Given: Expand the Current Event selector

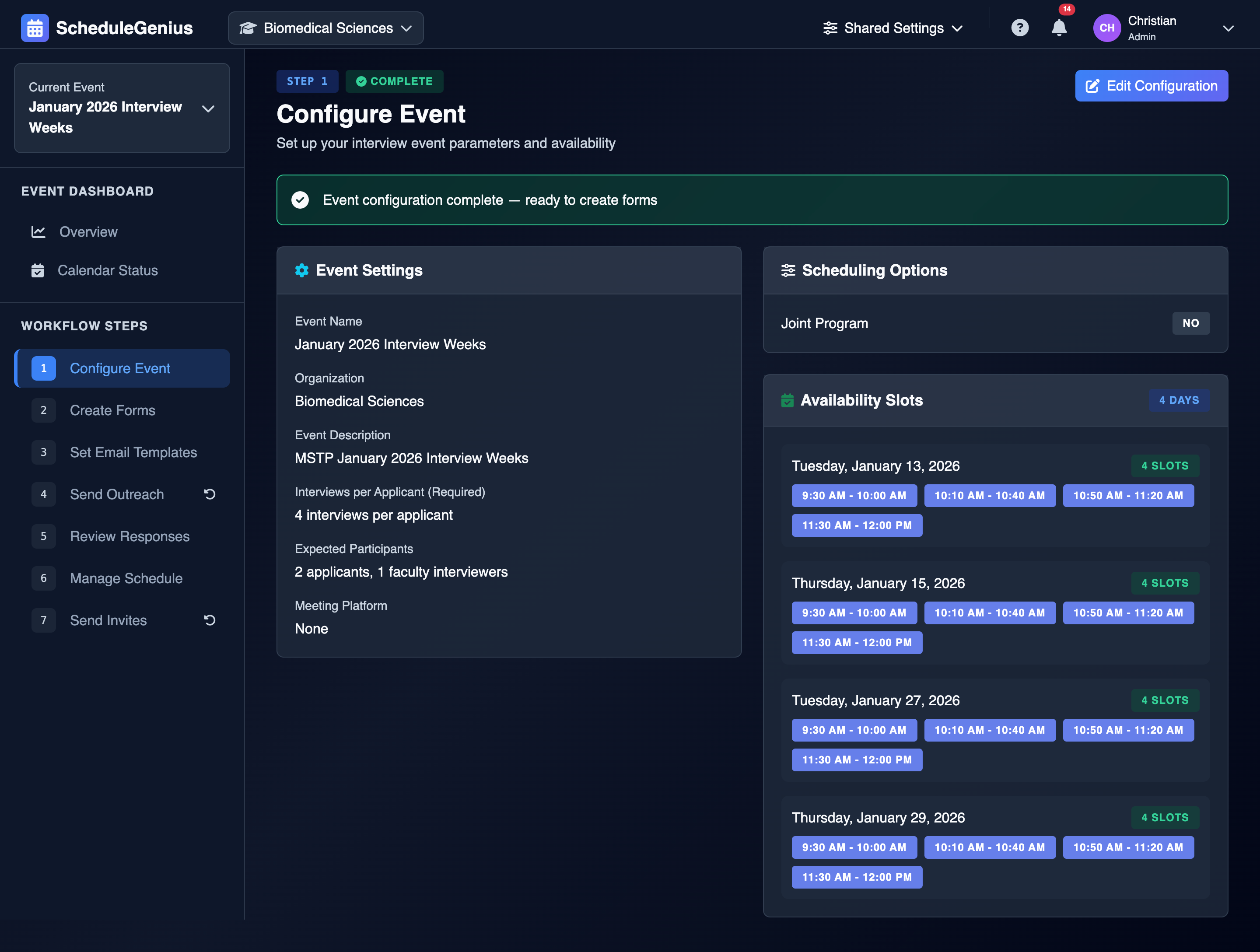Looking at the screenshot, I should click(x=122, y=108).
